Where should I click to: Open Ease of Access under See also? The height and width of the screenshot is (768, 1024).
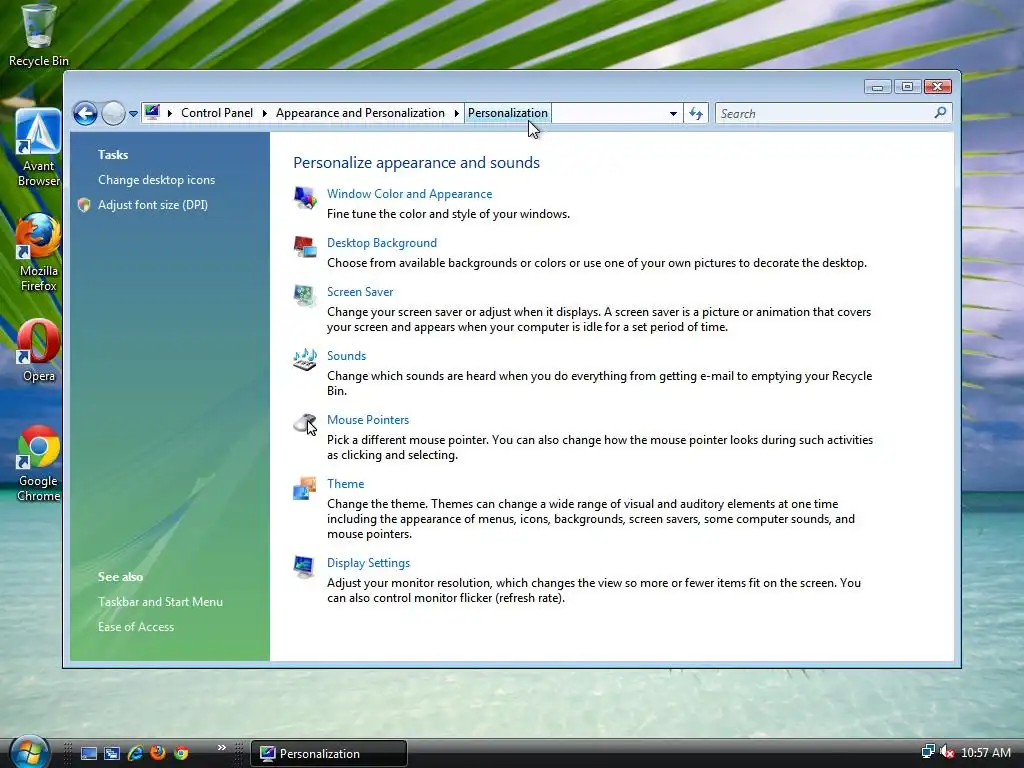coord(136,626)
